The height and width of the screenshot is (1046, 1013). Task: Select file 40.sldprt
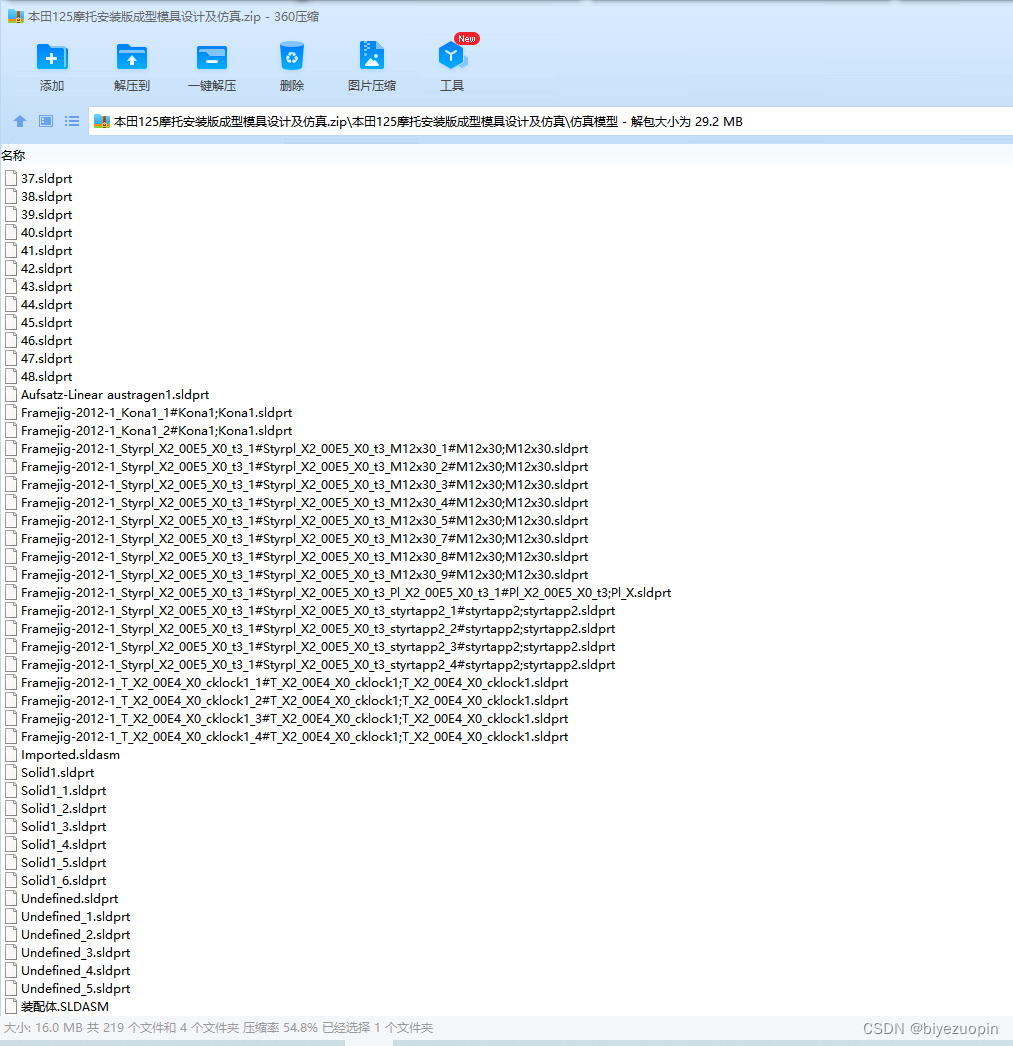(46, 233)
